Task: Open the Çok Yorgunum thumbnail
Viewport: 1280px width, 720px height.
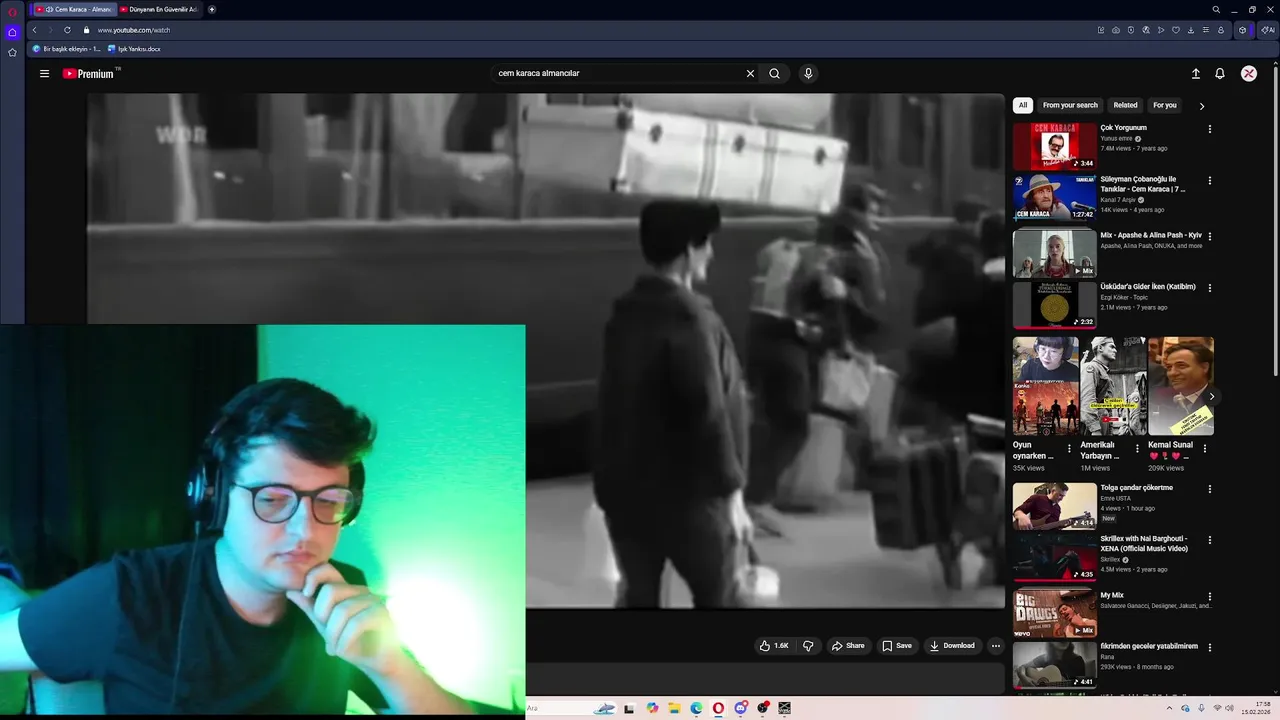Action: 1054,146
